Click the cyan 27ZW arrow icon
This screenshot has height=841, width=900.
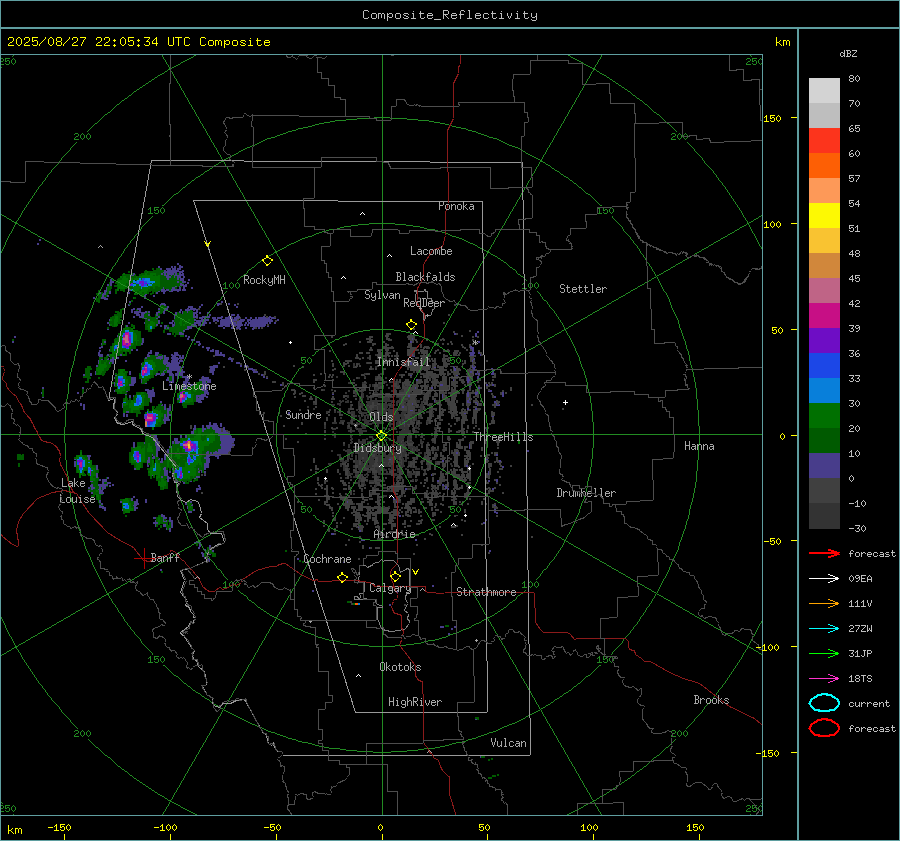point(824,629)
